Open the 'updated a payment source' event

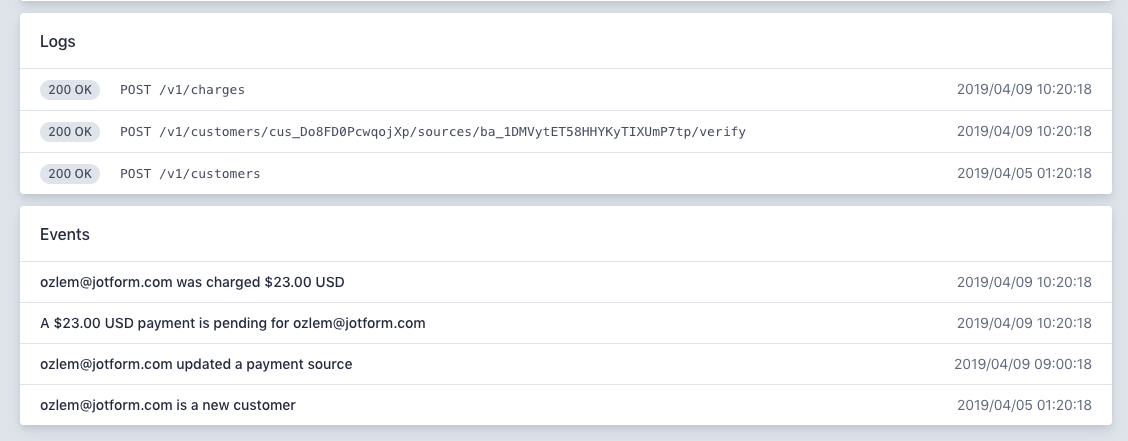[x=565, y=364]
